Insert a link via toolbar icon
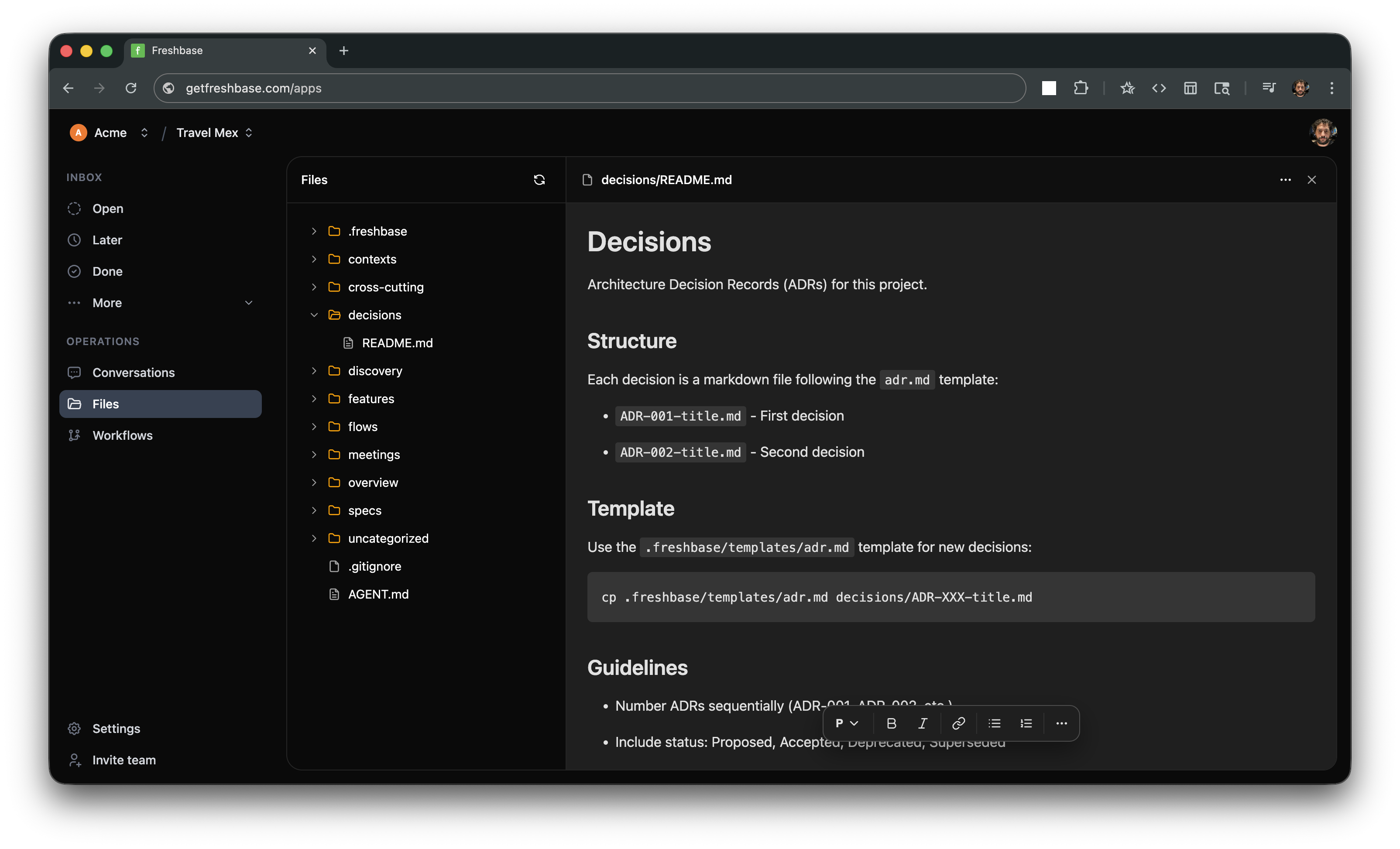This screenshot has height=849, width=1400. 958,723
